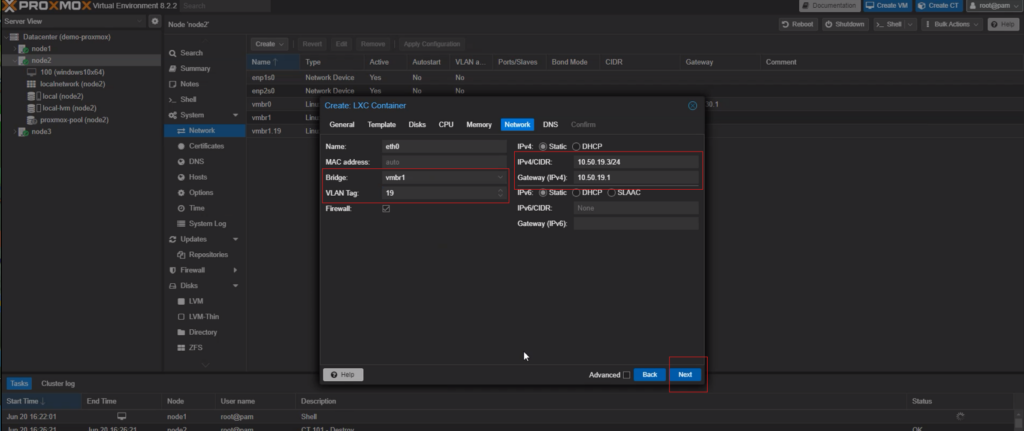
Task: Open the Server View gear settings
Action: tap(155, 21)
